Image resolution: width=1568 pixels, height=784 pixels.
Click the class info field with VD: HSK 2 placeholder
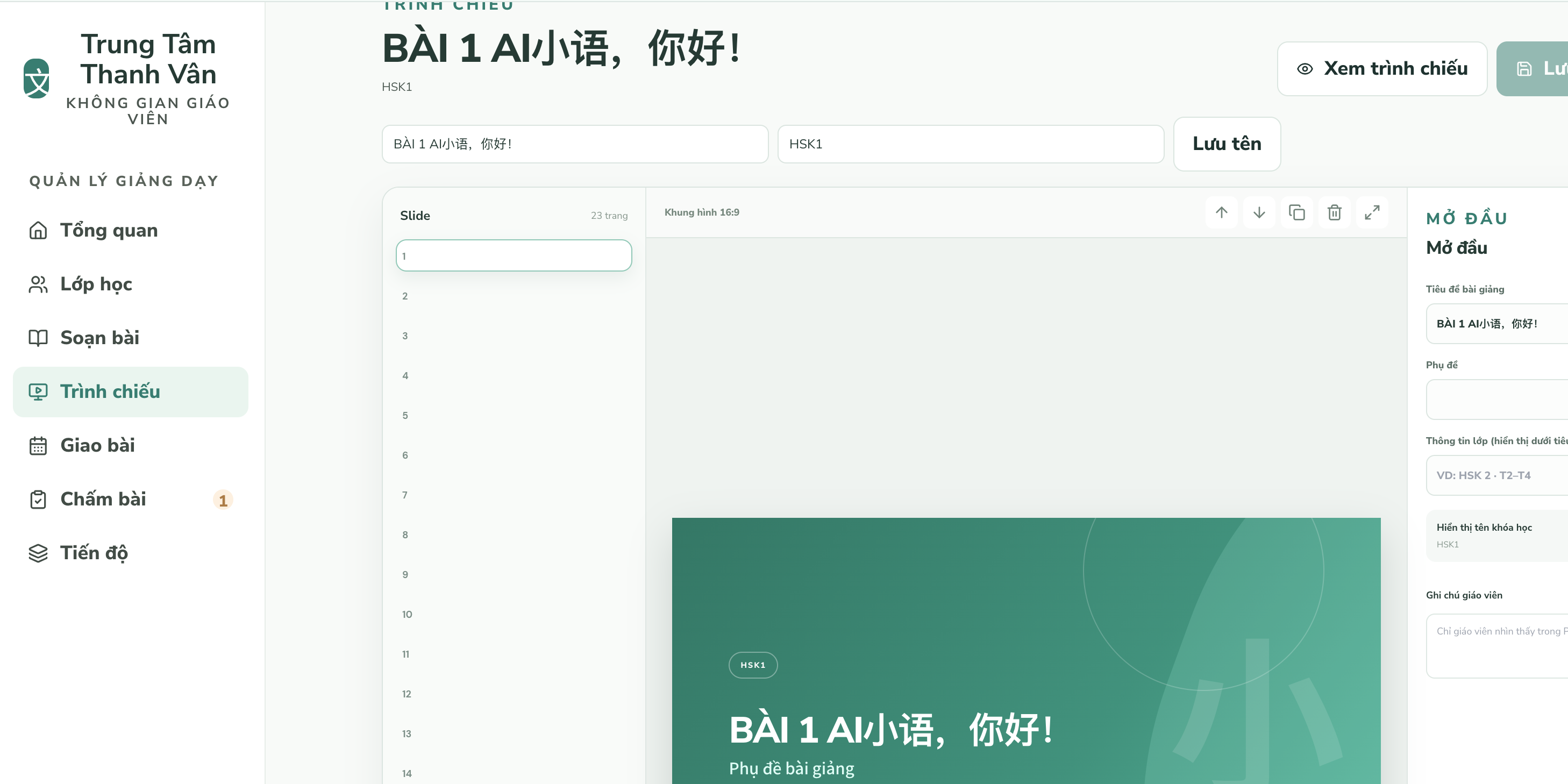pos(1497,475)
